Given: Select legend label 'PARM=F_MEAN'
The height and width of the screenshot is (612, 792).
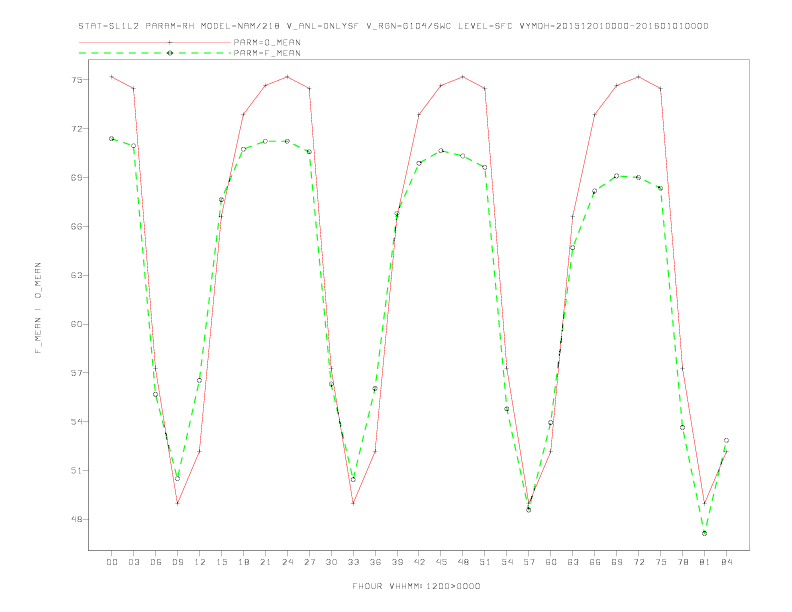Looking at the screenshot, I should point(267,53).
